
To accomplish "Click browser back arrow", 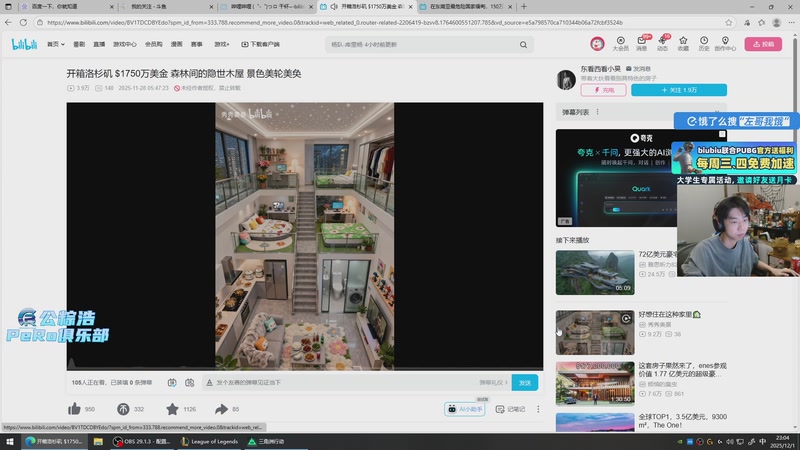I will coord(8,22).
